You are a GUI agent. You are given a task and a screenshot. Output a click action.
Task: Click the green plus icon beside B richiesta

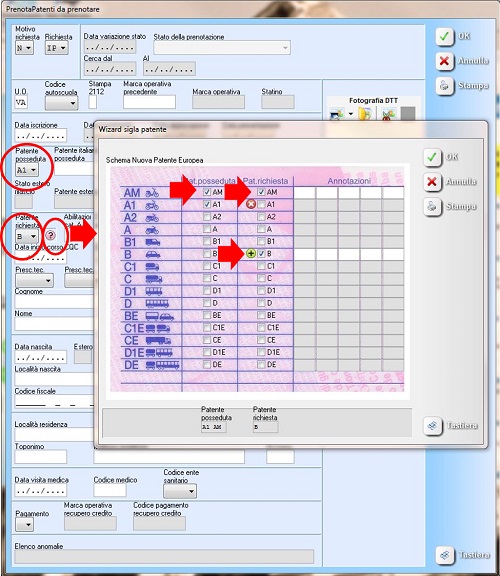251,253
